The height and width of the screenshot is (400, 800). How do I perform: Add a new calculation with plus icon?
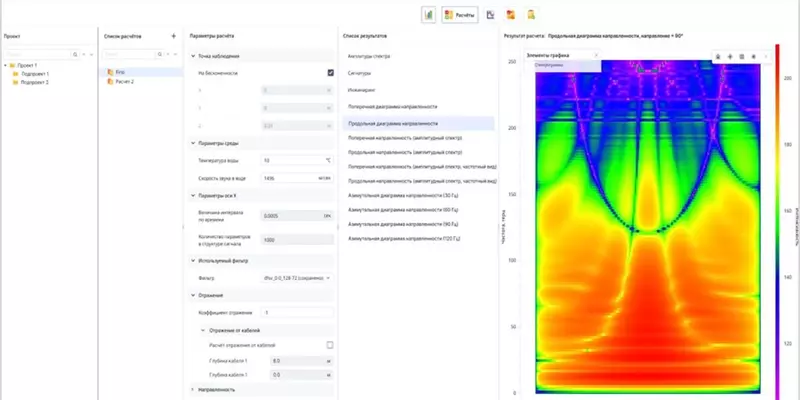[x=174, y=35]
